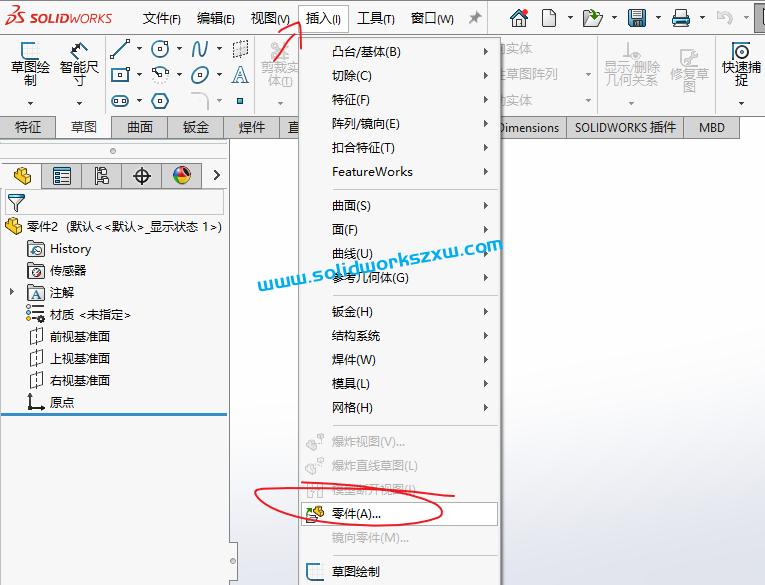
Task: Switch to the 钣金 ribbon tab
Action: 196,127
